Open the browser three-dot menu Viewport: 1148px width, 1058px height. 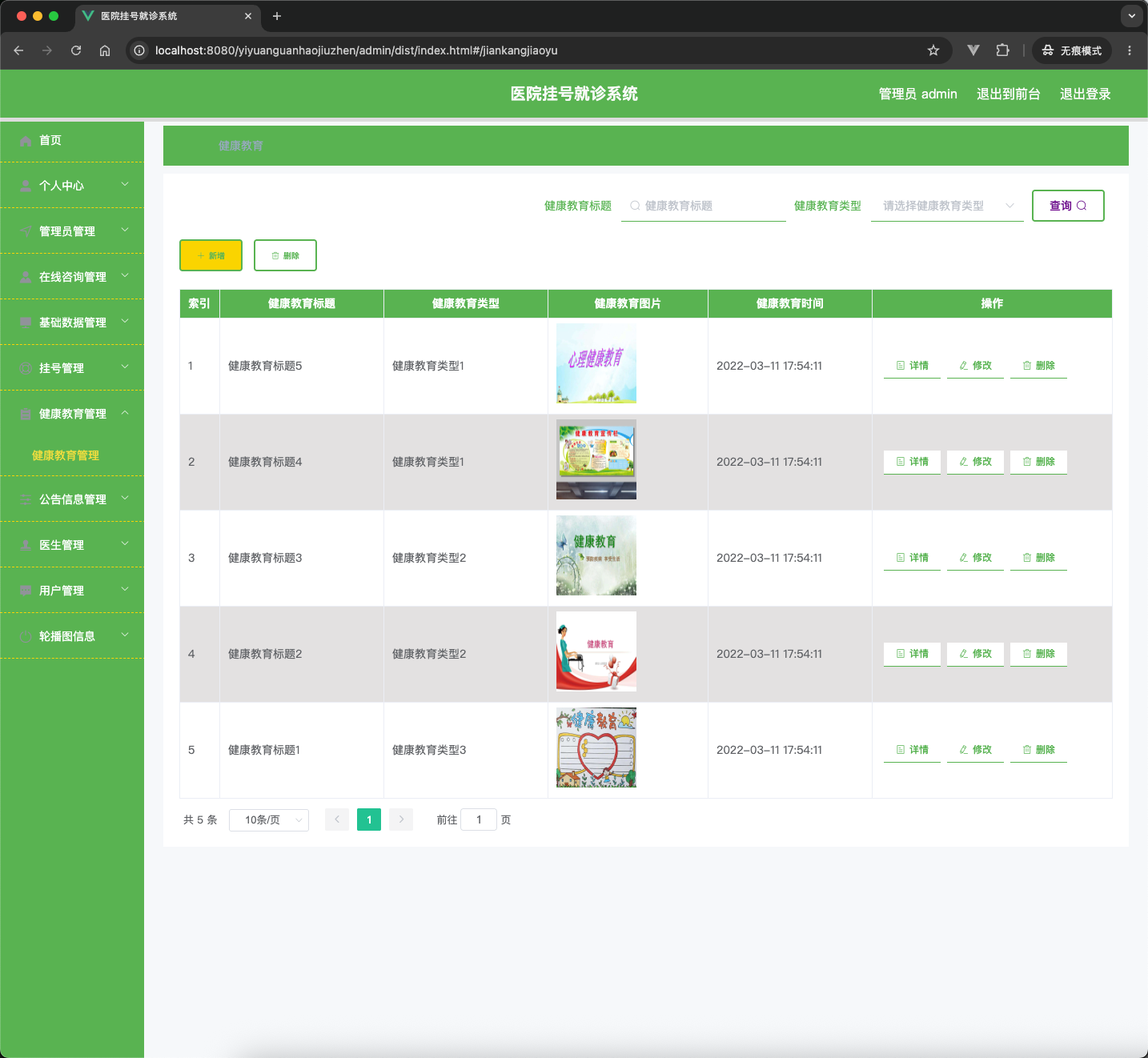[1130, 50]
